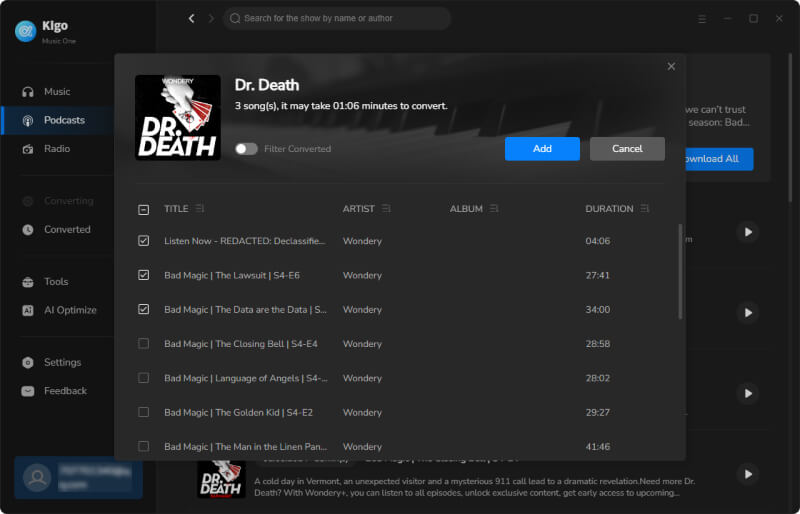Screen dimensions: 800x514
Task: Click the Radio icon in sidebar
Action: (x=28, y=149)
